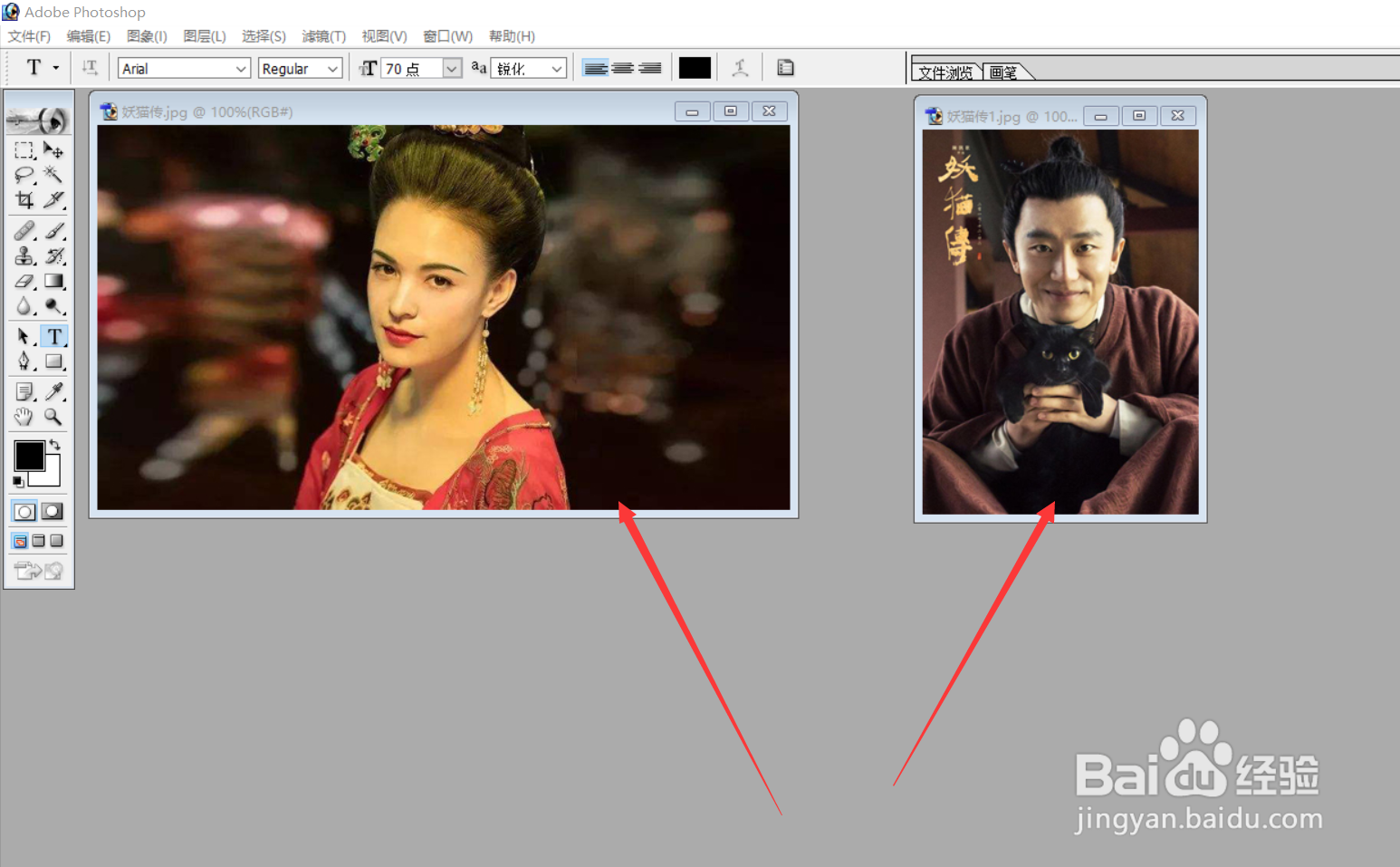This screenshot has height=867, width=1400.
Task: Open Type tool preset picker arrow
Action: (x=56, y=68)
